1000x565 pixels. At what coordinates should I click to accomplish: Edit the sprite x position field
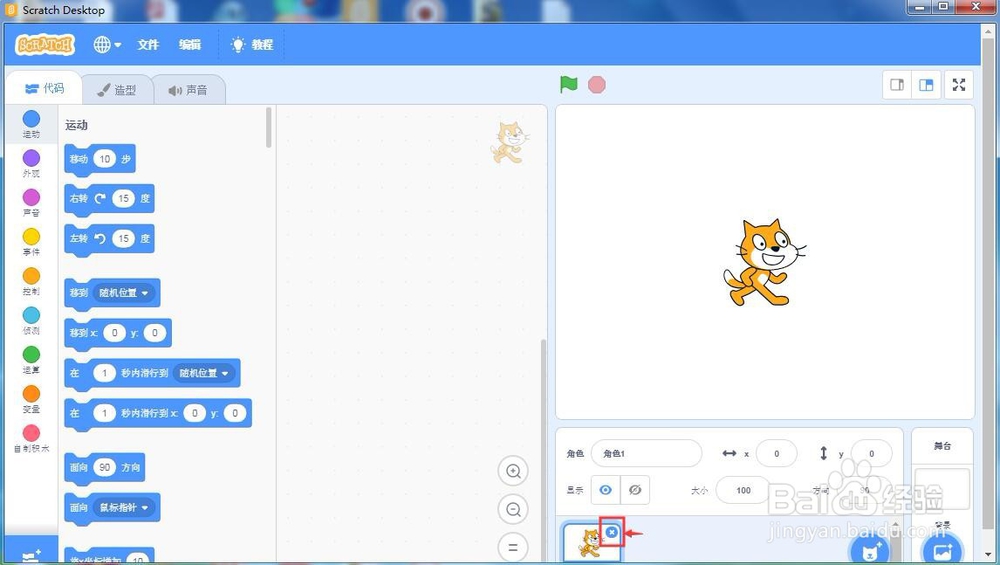click(x=776, y=453)
